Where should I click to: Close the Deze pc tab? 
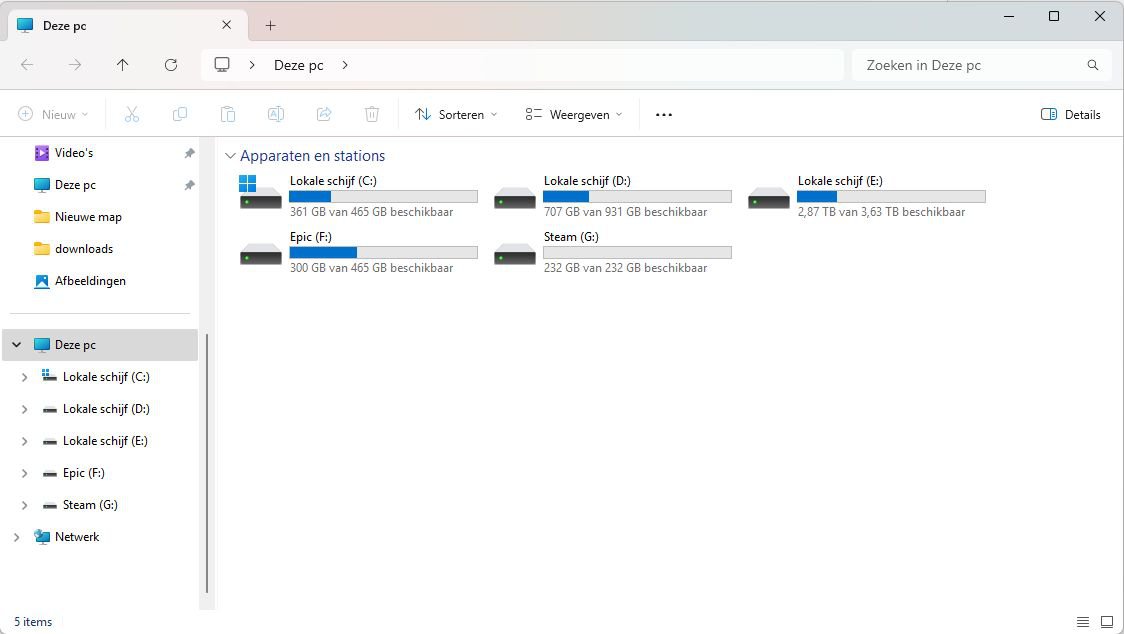227,25
